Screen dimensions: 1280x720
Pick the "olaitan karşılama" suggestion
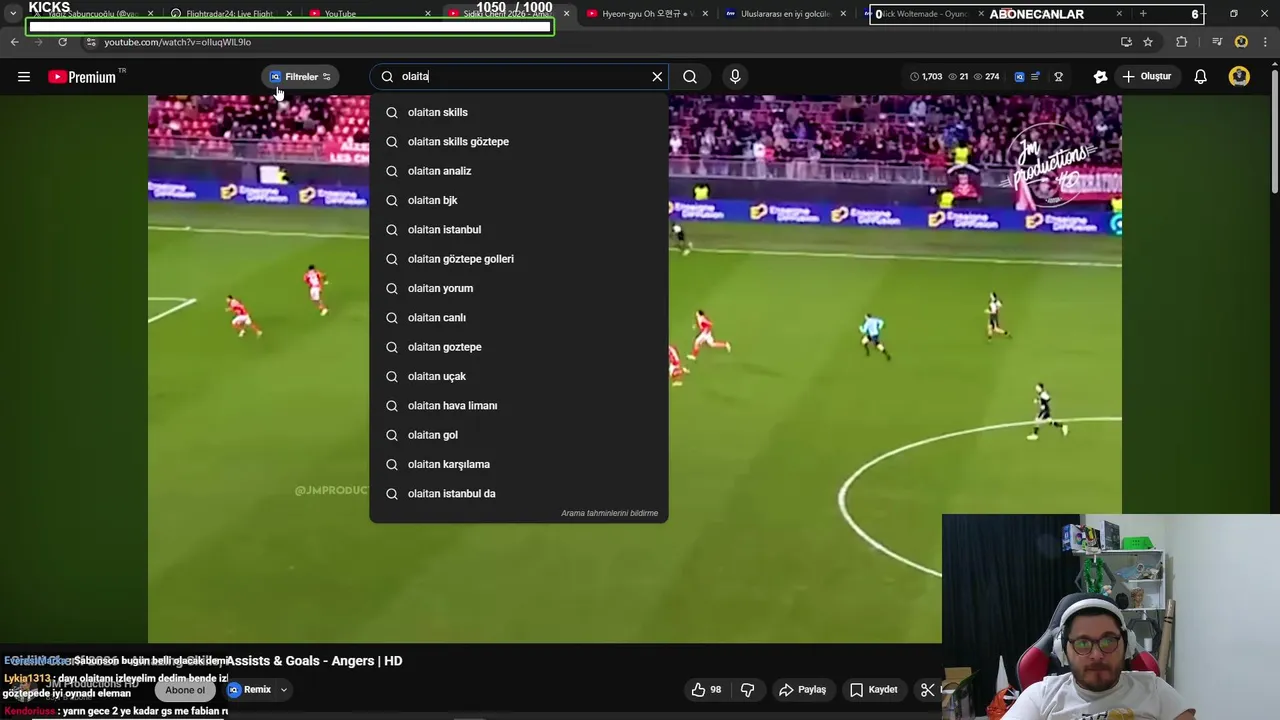click(x=519, y=464)
